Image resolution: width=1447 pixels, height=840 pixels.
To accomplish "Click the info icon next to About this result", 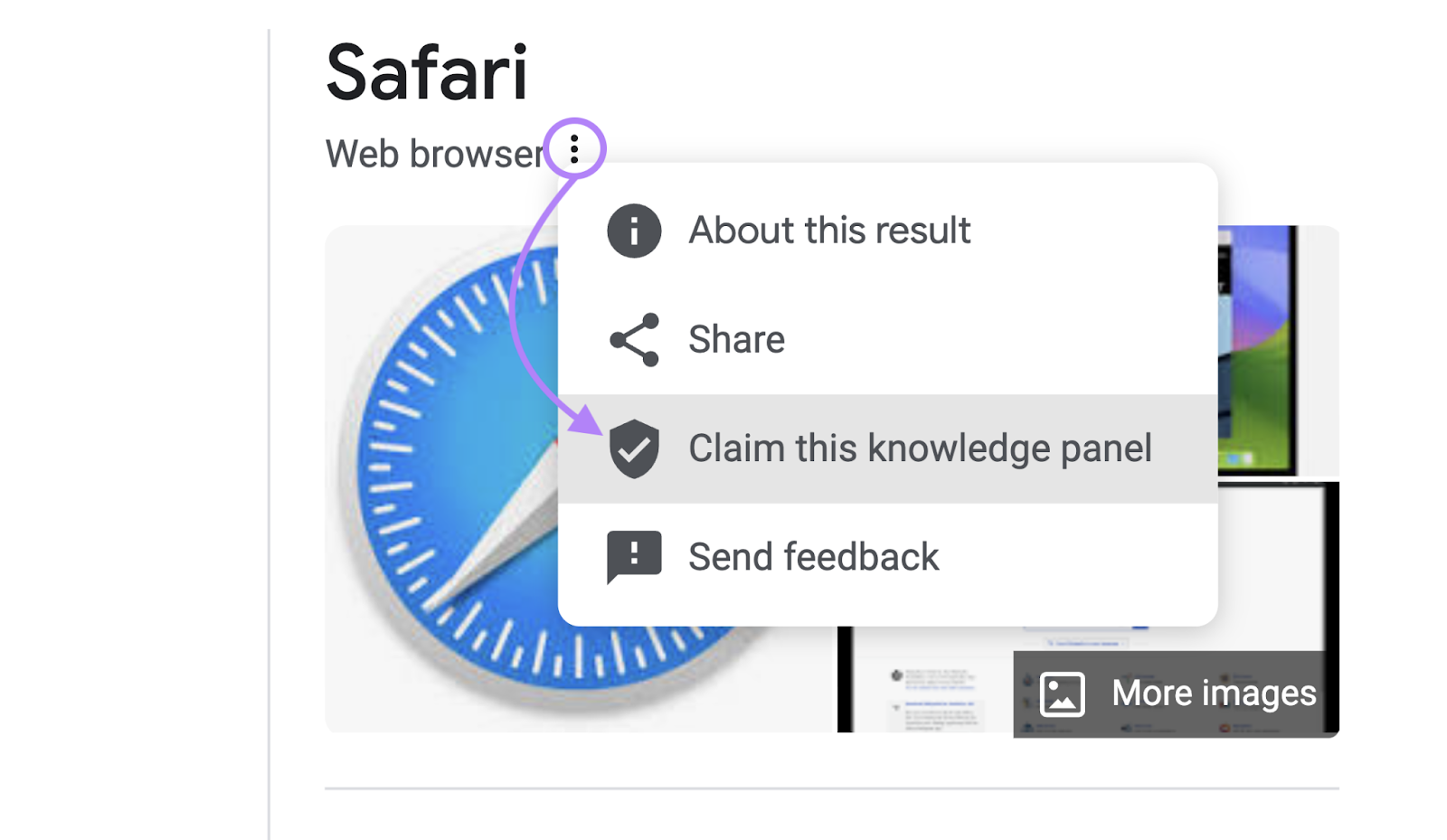I will pos(634,231).
